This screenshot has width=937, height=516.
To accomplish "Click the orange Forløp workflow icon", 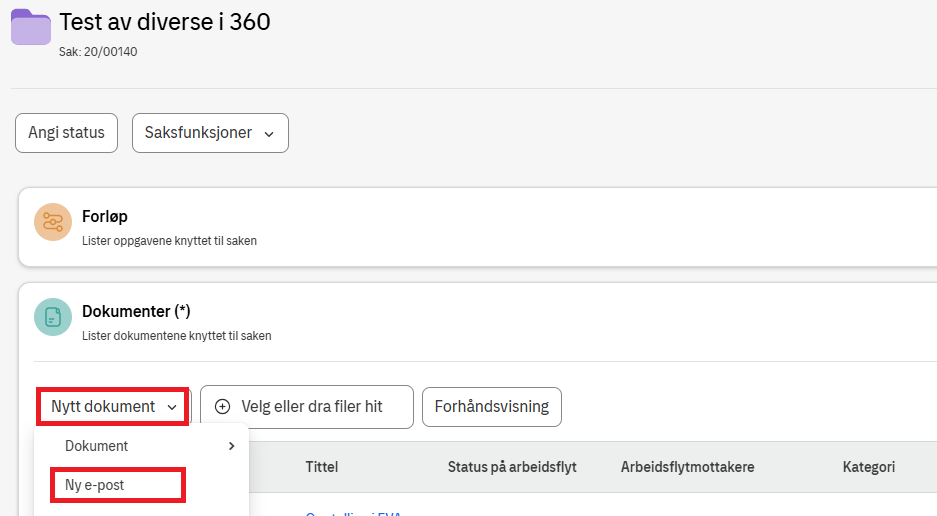I will tap(53, 223).
